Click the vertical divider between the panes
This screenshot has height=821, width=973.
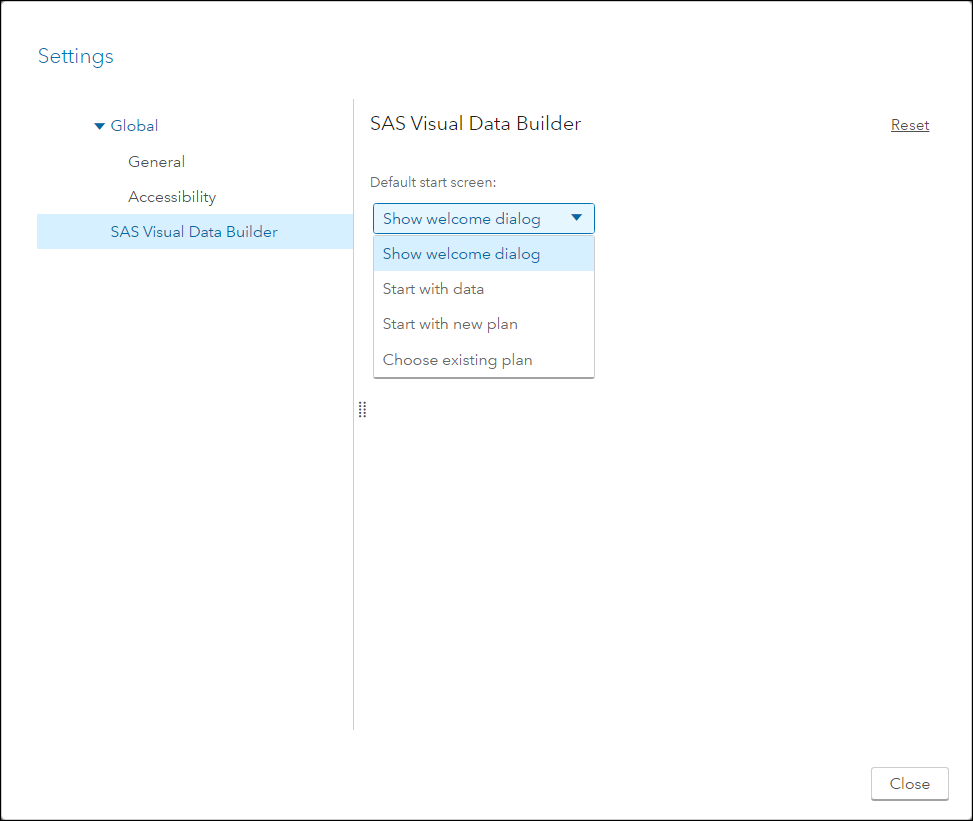pyautogui.click(x=354, y=560)
